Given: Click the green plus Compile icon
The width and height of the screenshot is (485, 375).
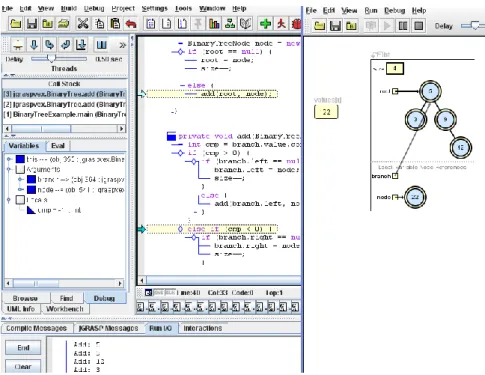Looking at the screenshot, I should click(265, 24).
